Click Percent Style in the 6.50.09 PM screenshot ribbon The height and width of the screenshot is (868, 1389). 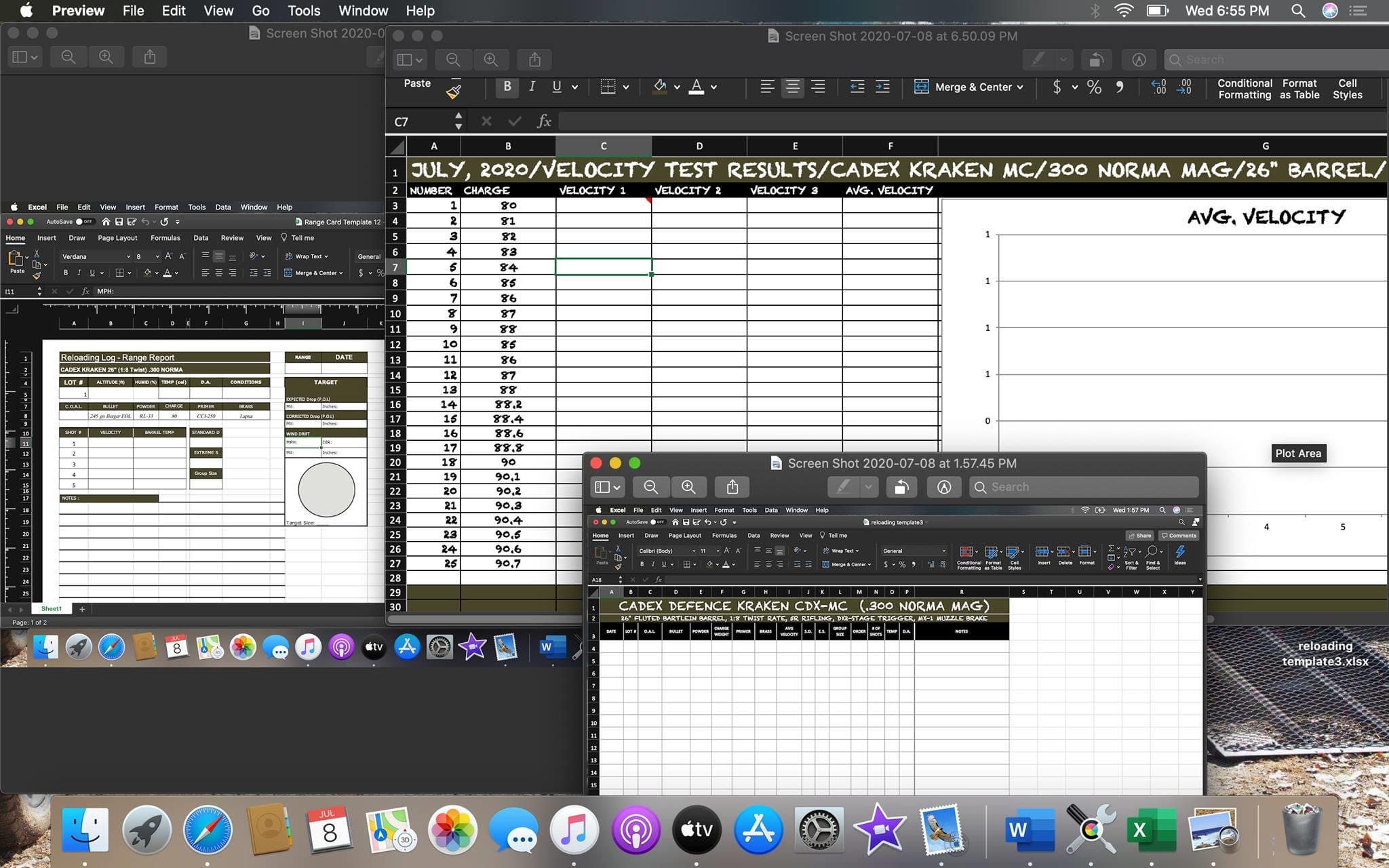point(1094,87)
